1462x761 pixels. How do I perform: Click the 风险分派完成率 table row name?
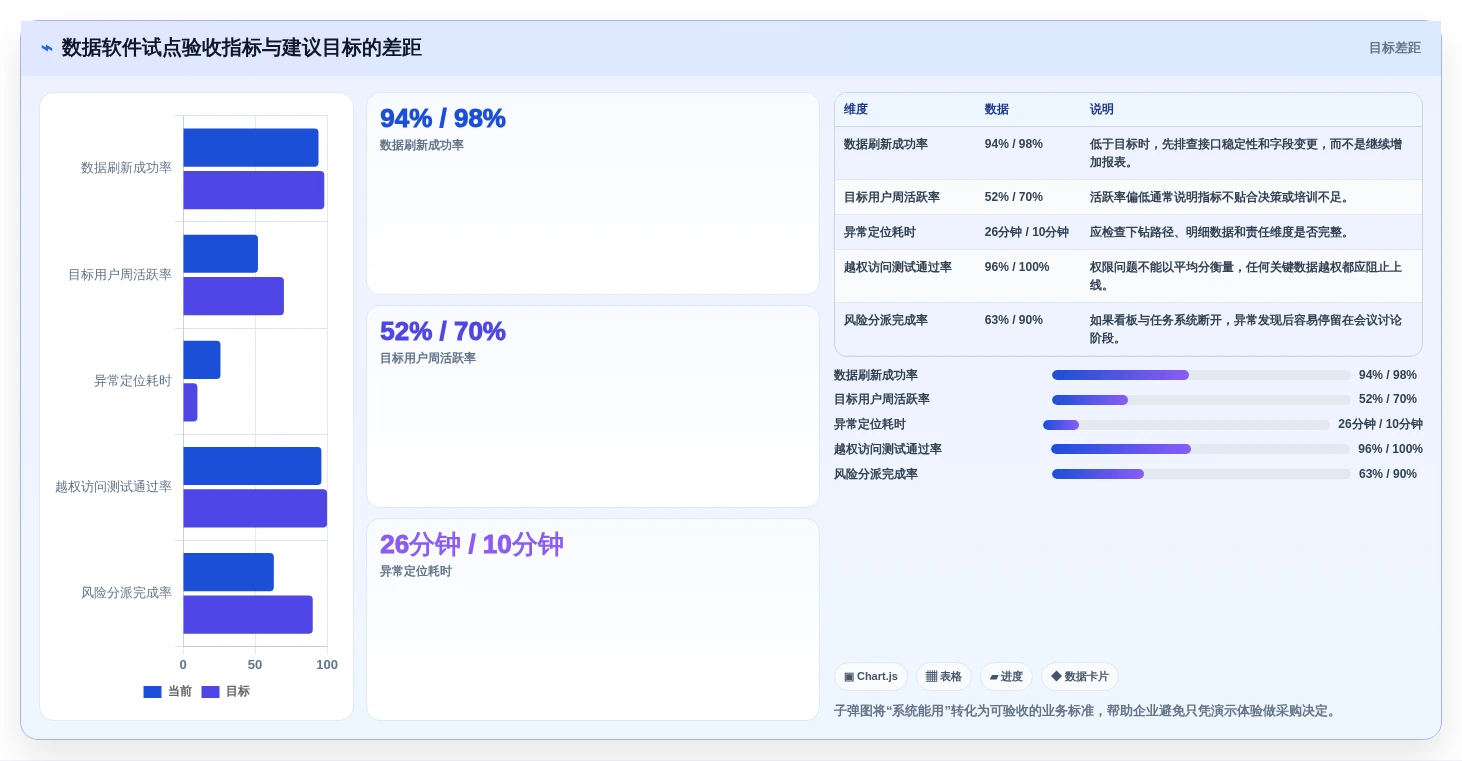tap(886, 320)
